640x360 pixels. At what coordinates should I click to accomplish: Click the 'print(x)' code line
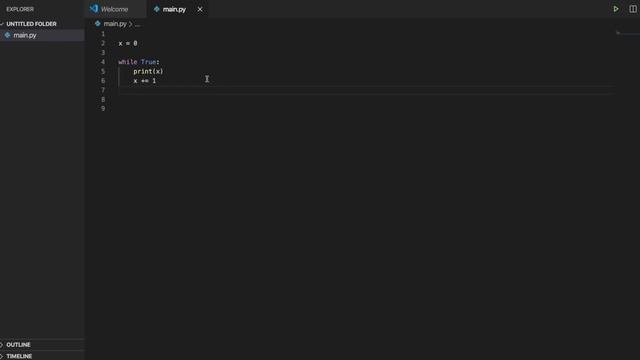(148, 71)
